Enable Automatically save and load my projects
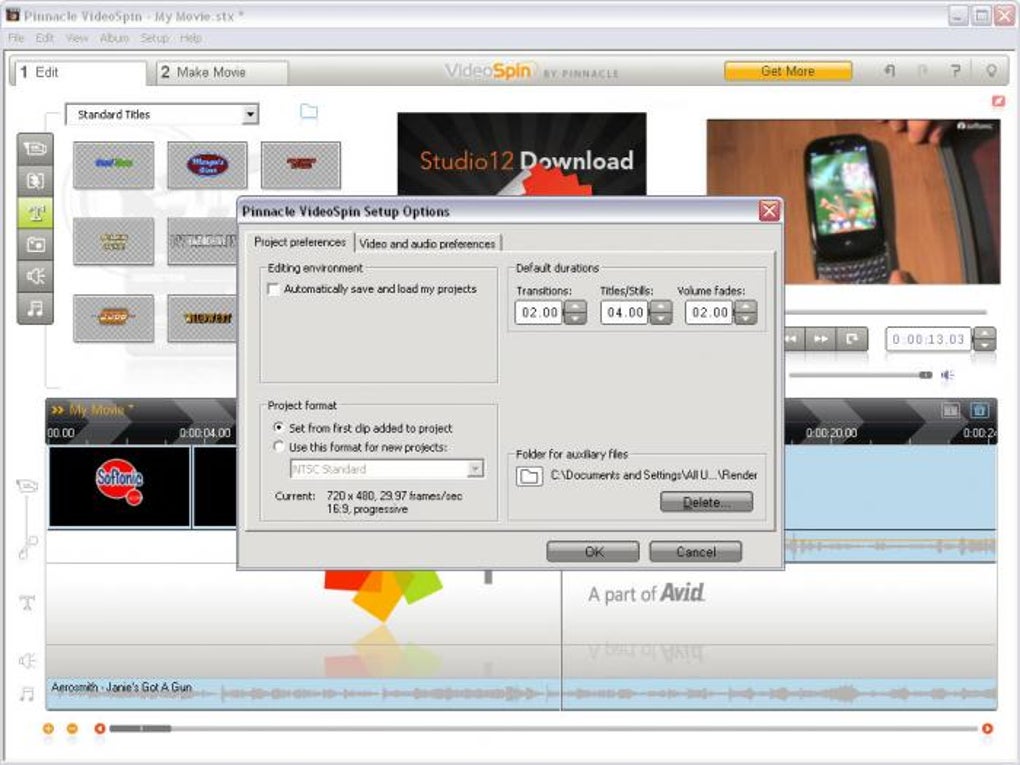Screen dimensions: 1020x765 274,289
